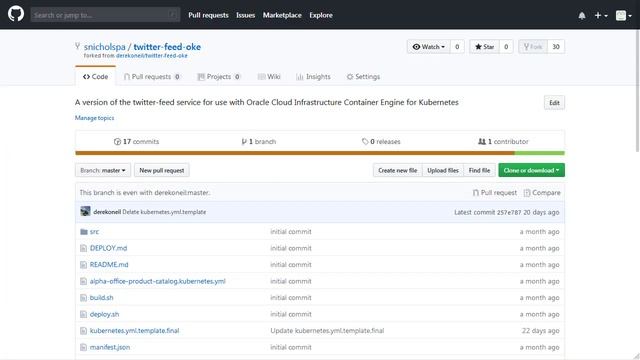Click the Find file button
Image resolution: width=640 pixels, height=360 pixels.
[x=479, y=170]
